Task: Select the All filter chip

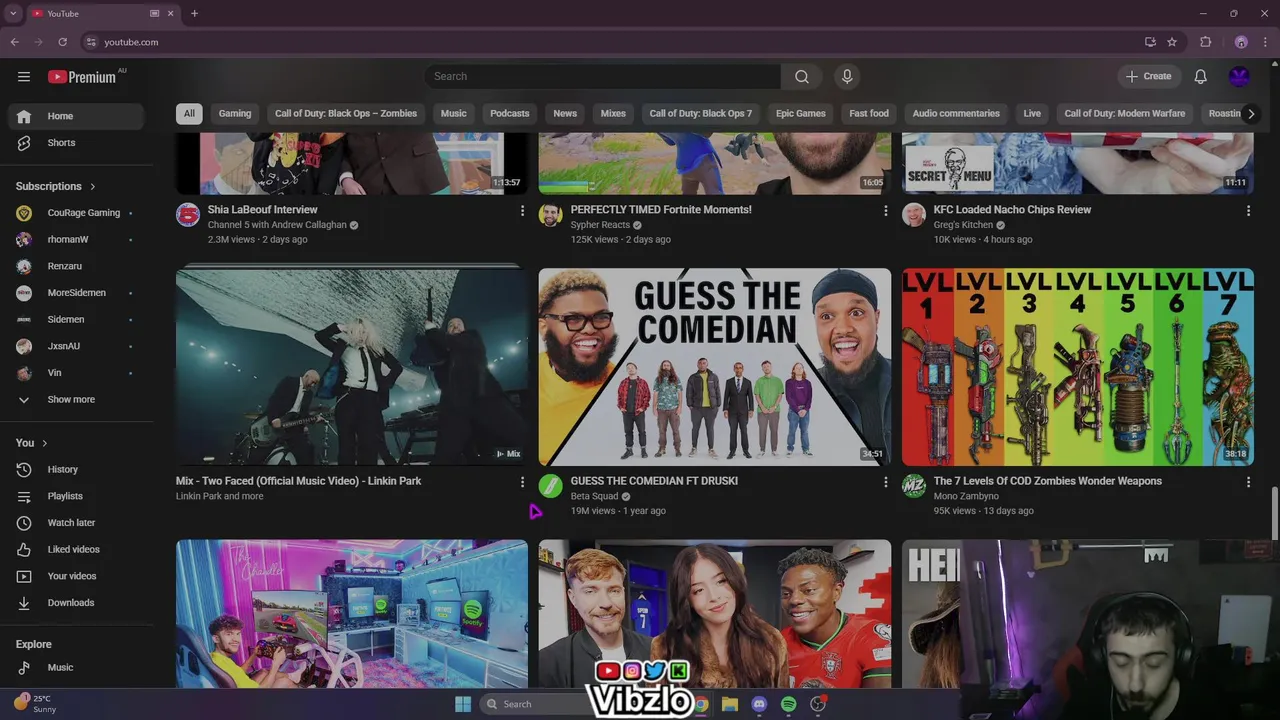Action: [189, 113]
